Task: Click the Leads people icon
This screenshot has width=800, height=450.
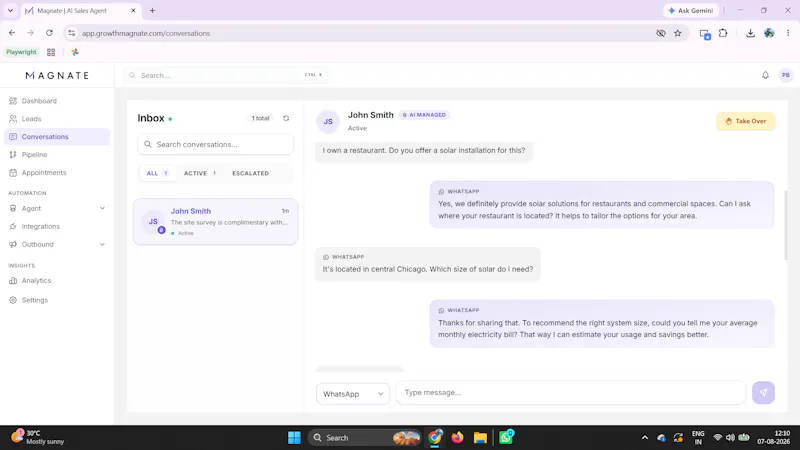Action: (x=13, y=119)
